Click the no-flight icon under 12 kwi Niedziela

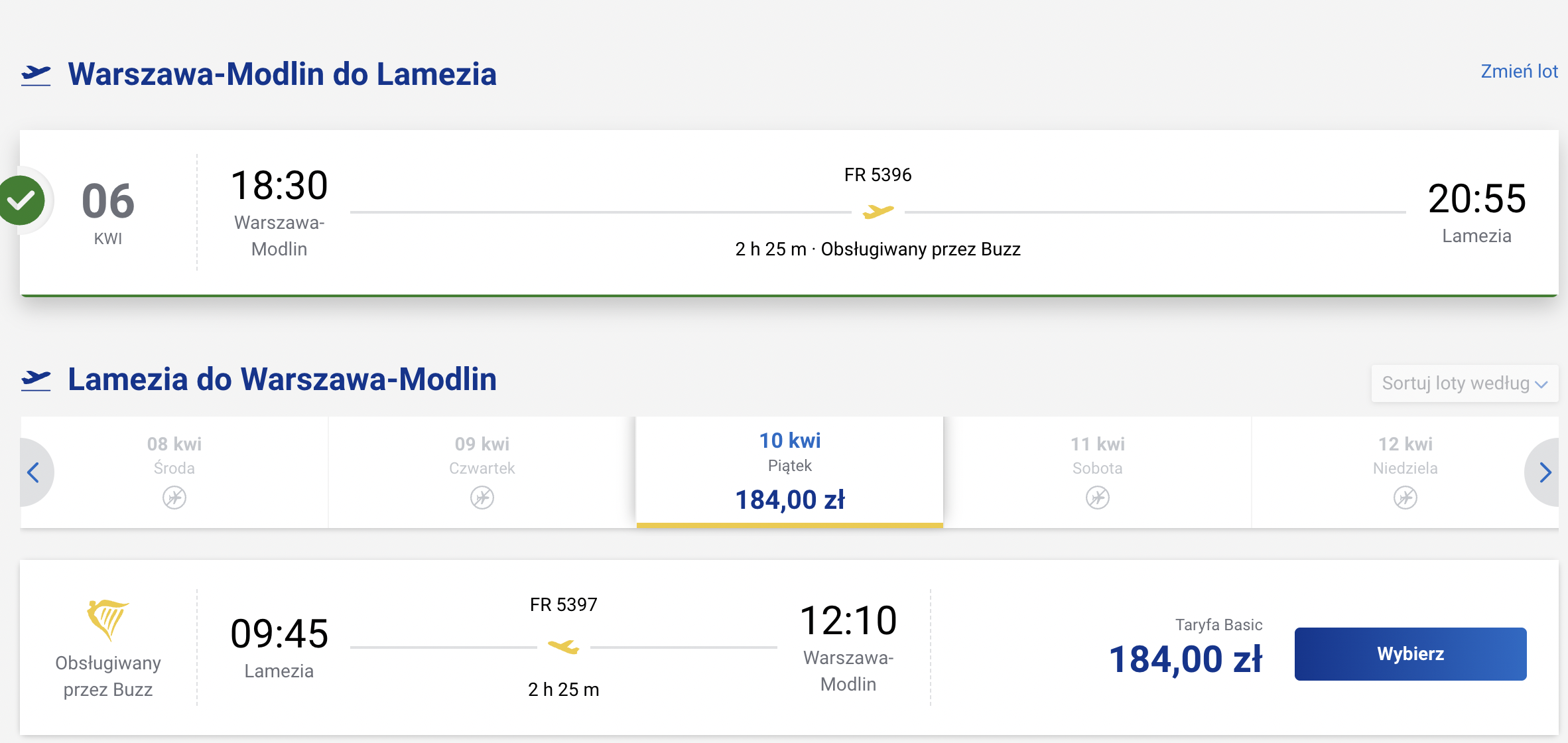[1405, 497]
